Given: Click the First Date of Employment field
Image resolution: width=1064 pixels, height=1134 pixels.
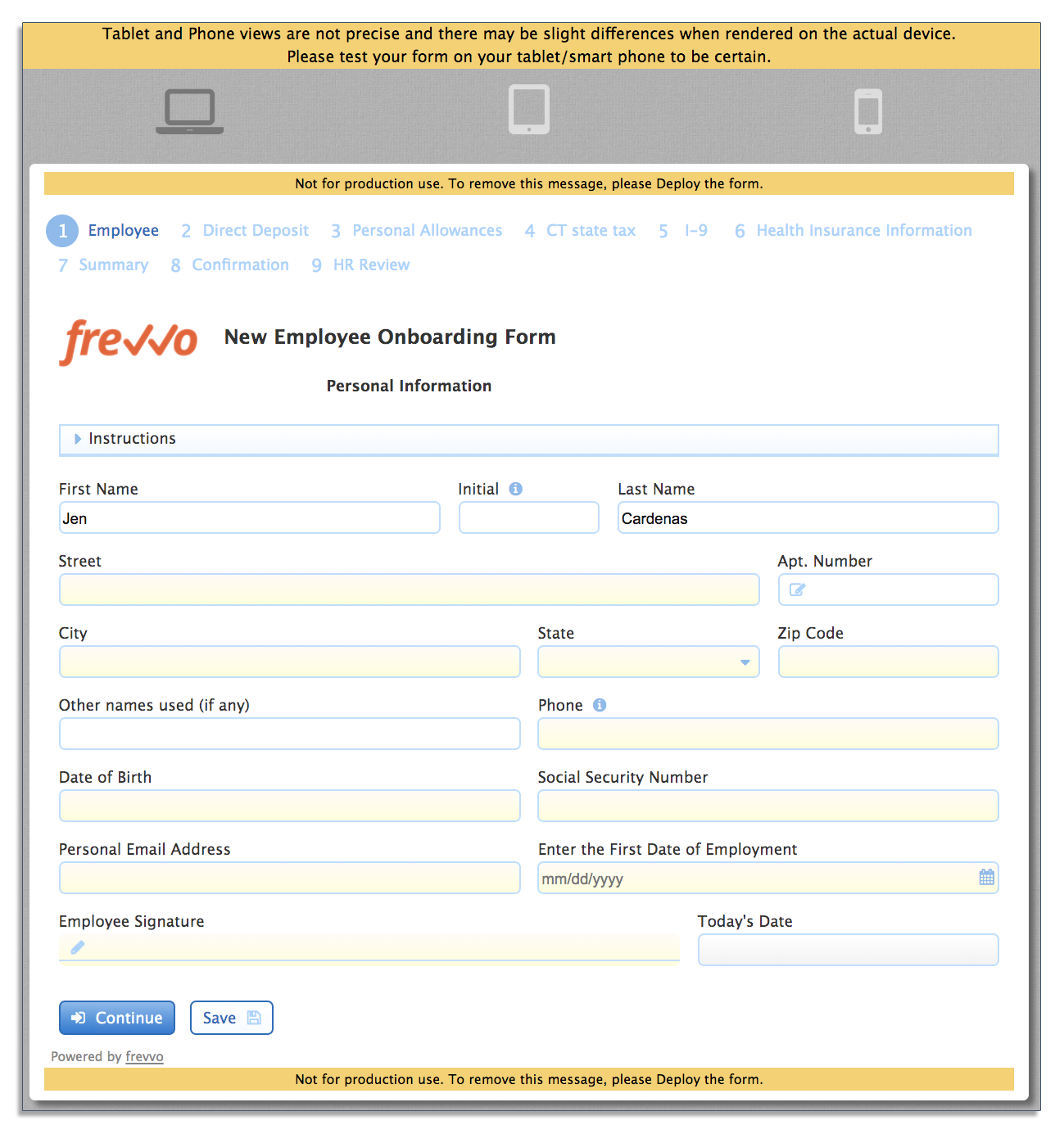Looking at the screenshot, I should 768,878.
